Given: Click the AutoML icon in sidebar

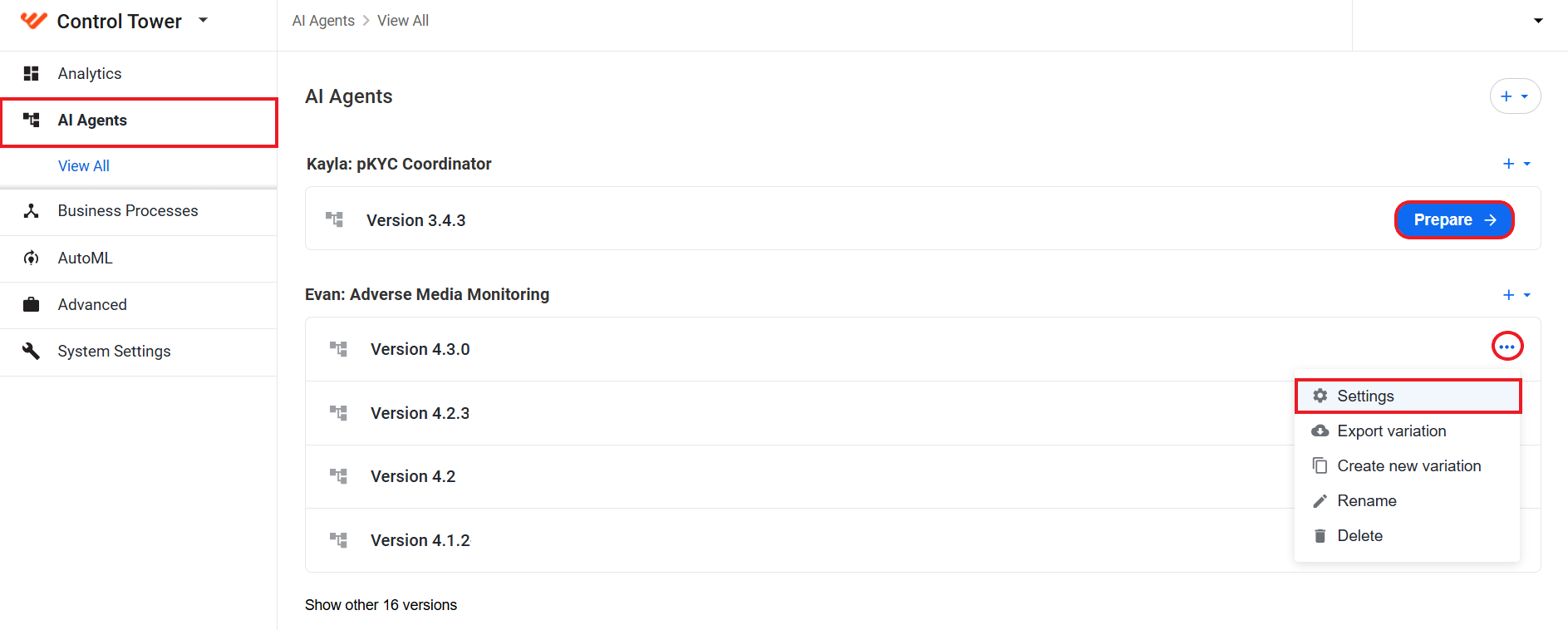Looking at the screenshot, I should coord(32,258).
